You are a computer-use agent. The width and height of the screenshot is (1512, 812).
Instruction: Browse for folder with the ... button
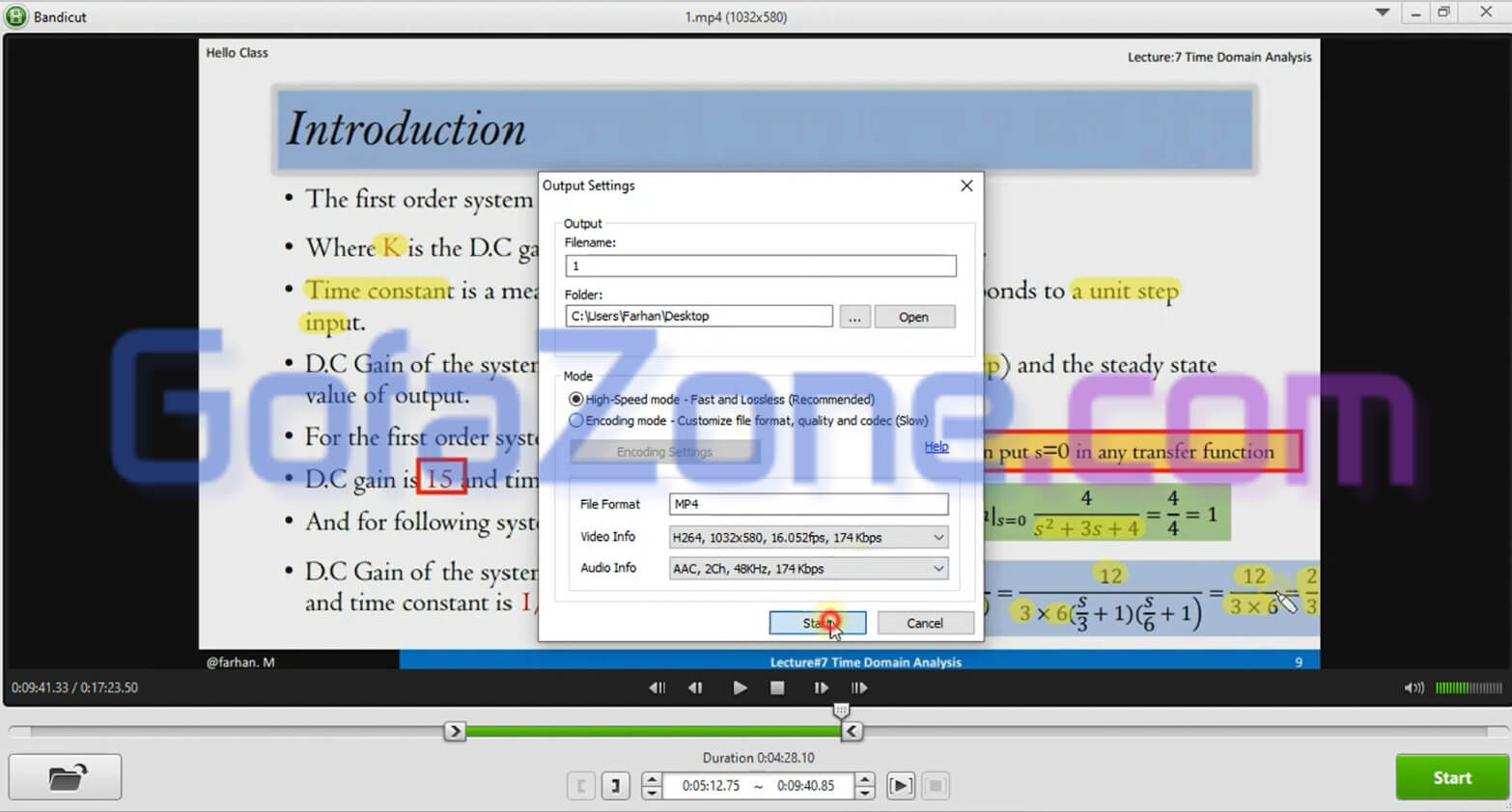854,317
